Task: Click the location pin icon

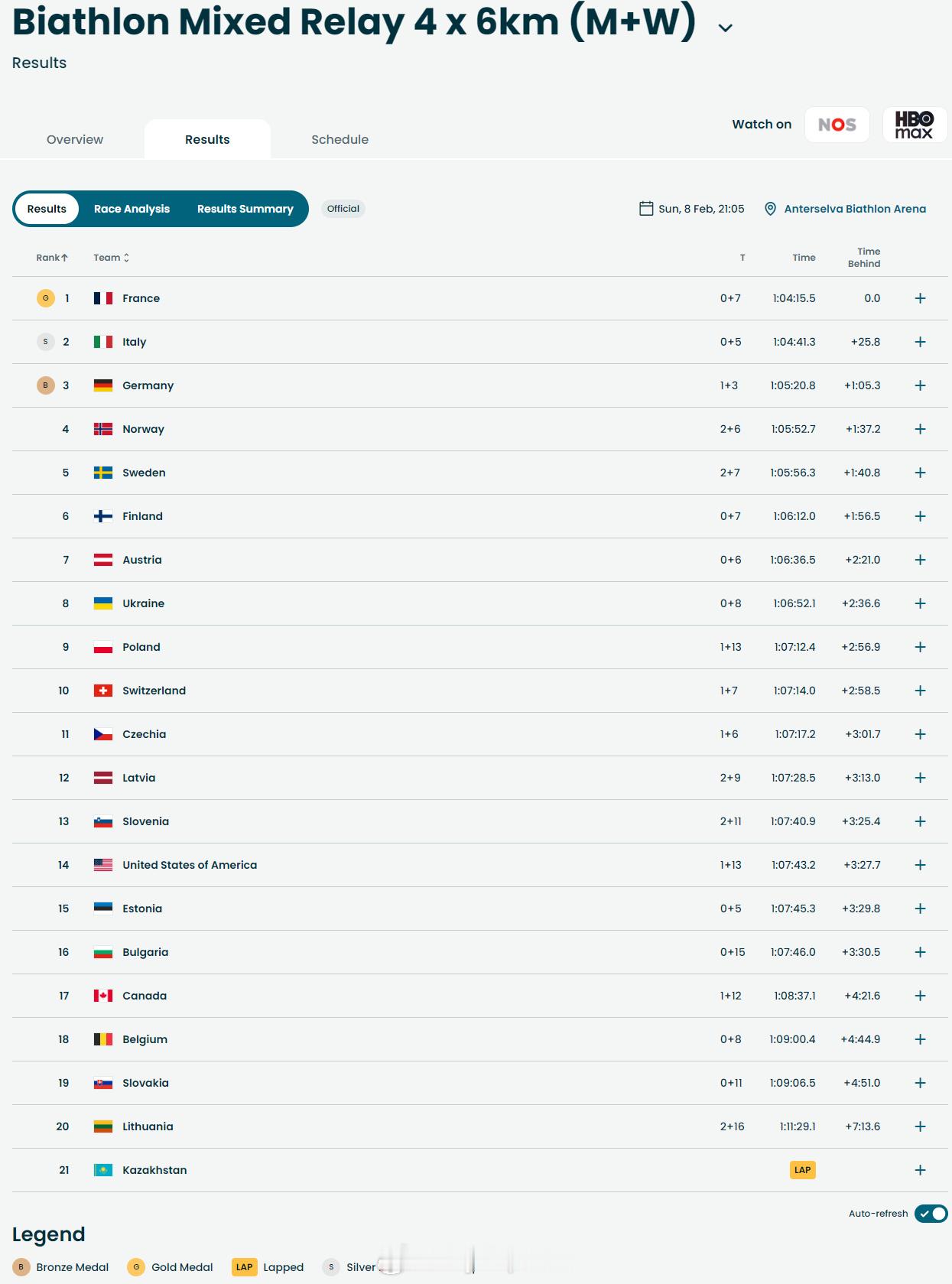Action: tap(770, 209)
